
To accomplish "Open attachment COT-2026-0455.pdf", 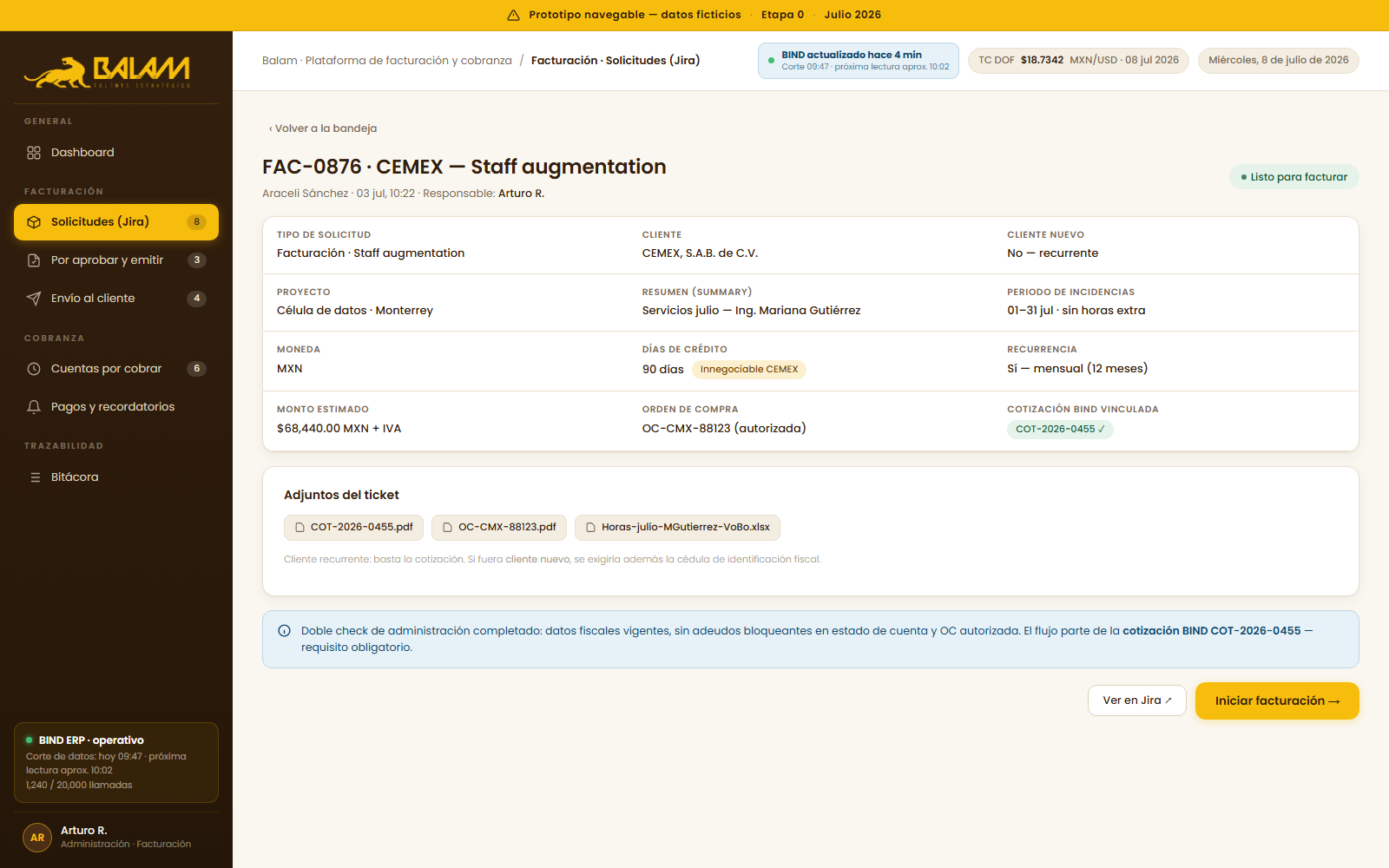I will [353, 528].
